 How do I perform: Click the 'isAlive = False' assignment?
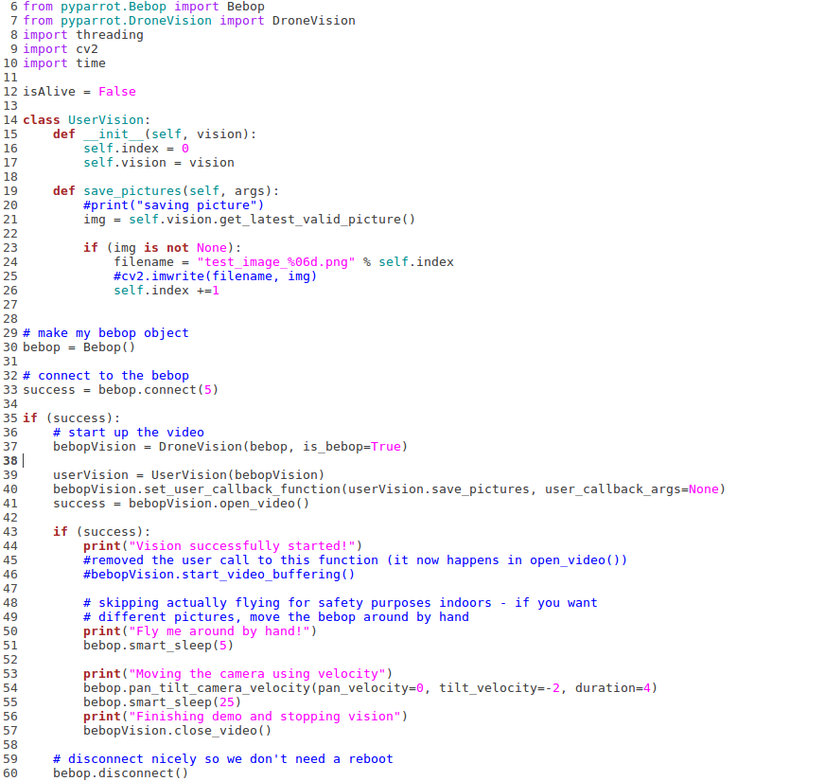[79, 92]
